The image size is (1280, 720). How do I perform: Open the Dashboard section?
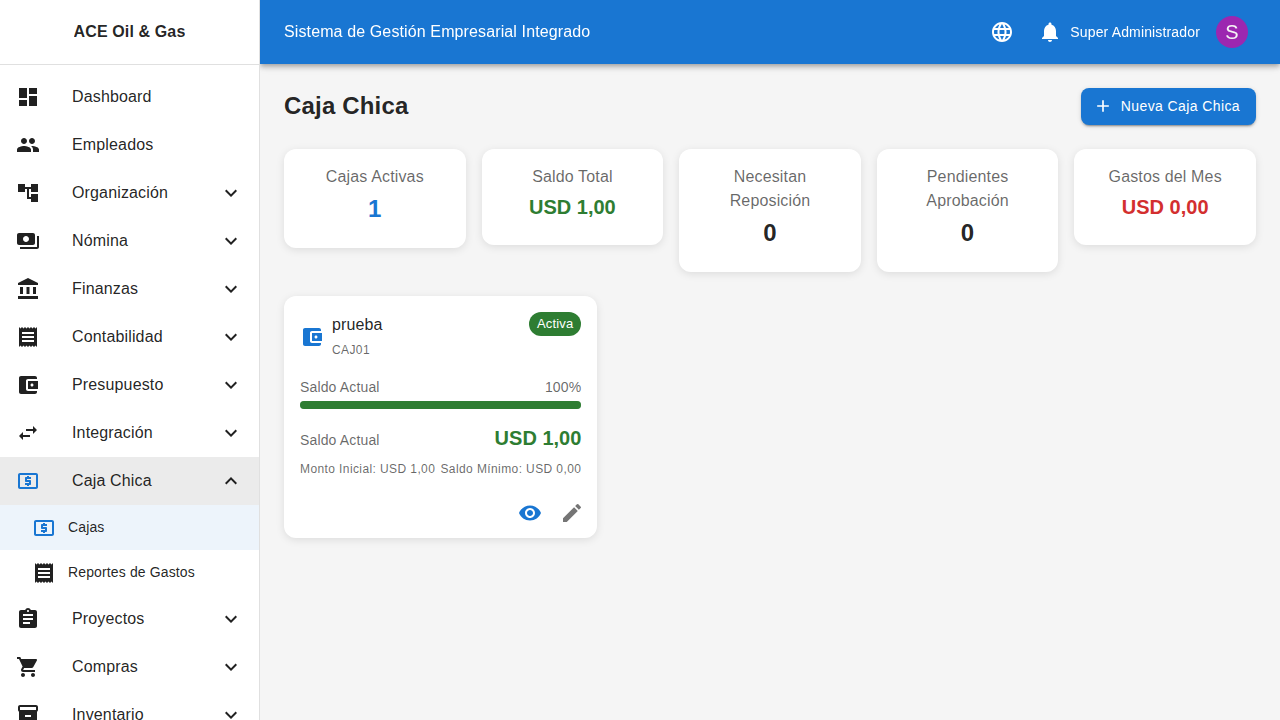point(111,96)
